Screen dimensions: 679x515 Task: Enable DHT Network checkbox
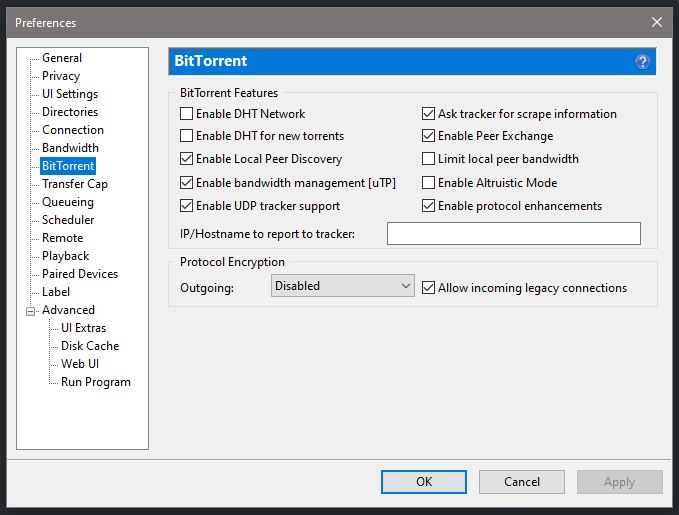pos(187,114)
